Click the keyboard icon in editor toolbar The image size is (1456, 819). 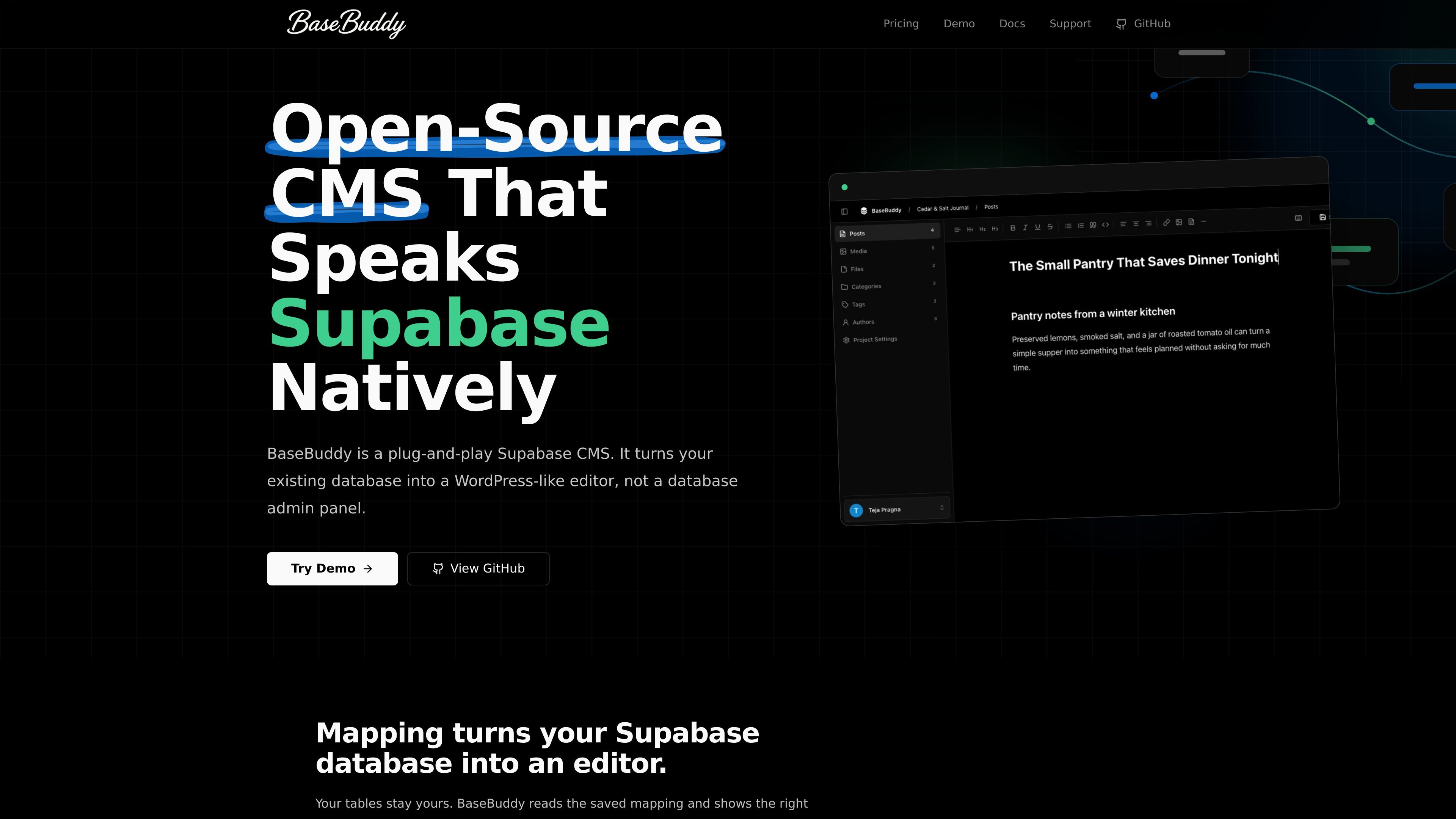click(x=1298, y=218)
